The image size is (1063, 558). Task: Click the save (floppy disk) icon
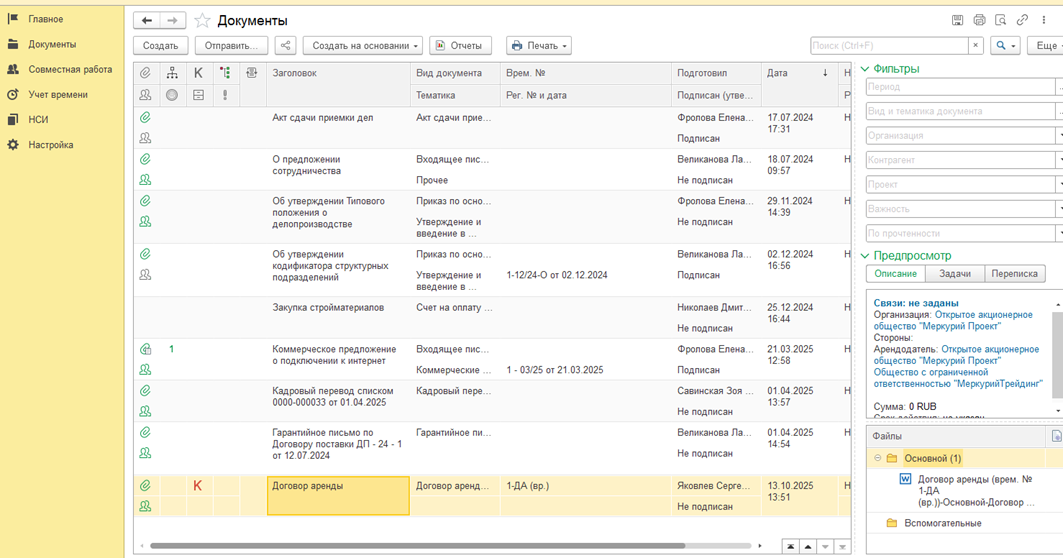[957, 20]
